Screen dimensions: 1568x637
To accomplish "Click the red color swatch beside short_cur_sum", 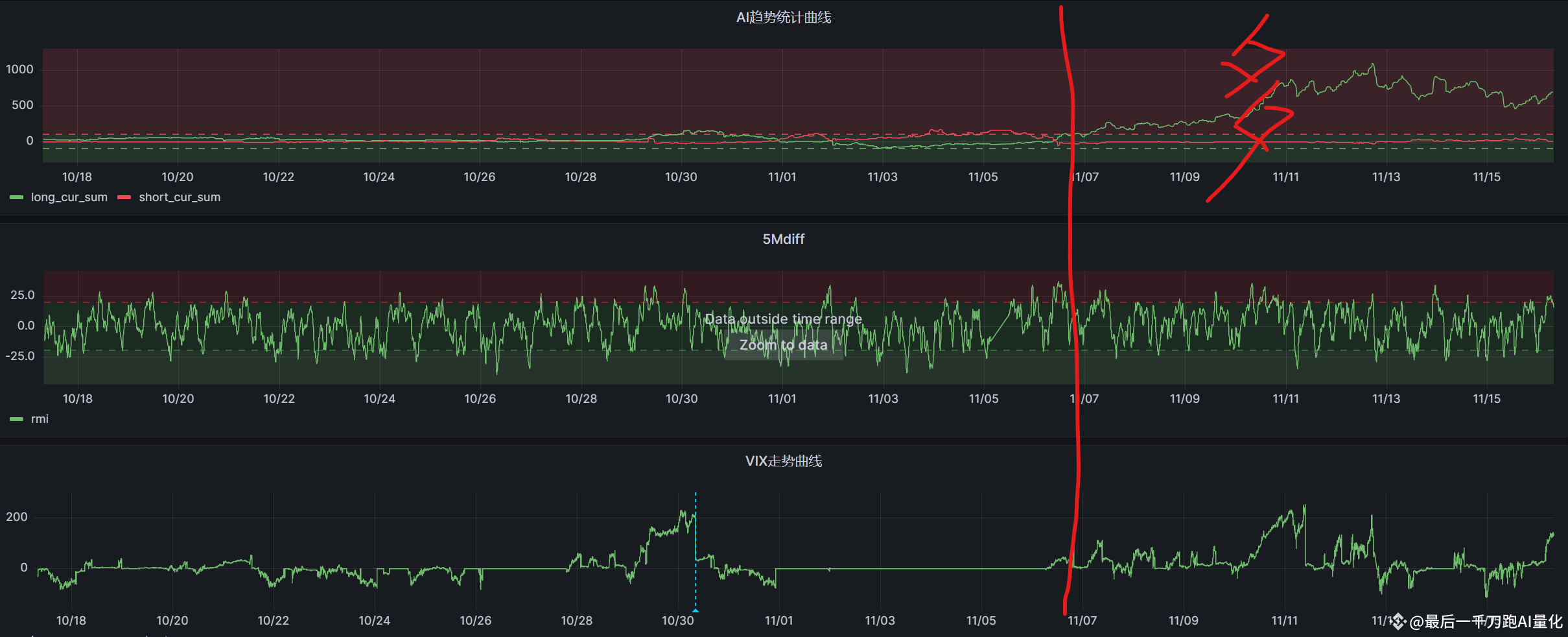I will click(x=124, y=197).
